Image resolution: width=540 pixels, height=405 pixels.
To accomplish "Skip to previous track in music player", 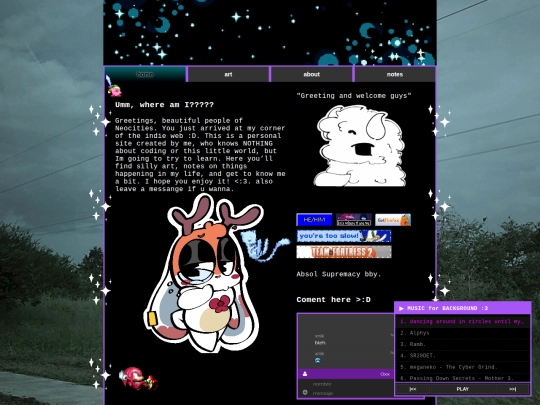I will (x=413, y=389).
